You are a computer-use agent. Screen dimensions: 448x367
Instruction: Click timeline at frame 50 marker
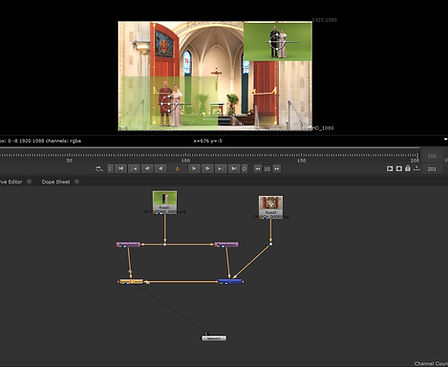(x=69, y=160)
